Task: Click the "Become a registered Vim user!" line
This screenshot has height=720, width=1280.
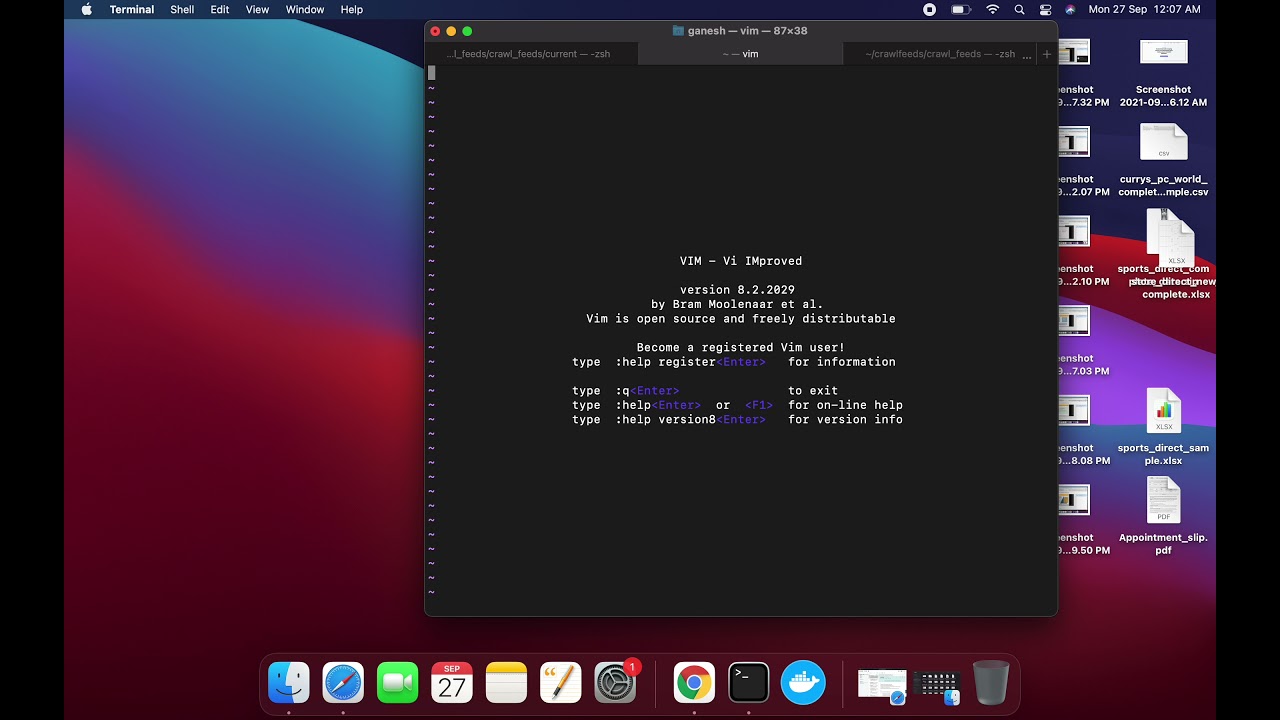Action: pos(741,348)
